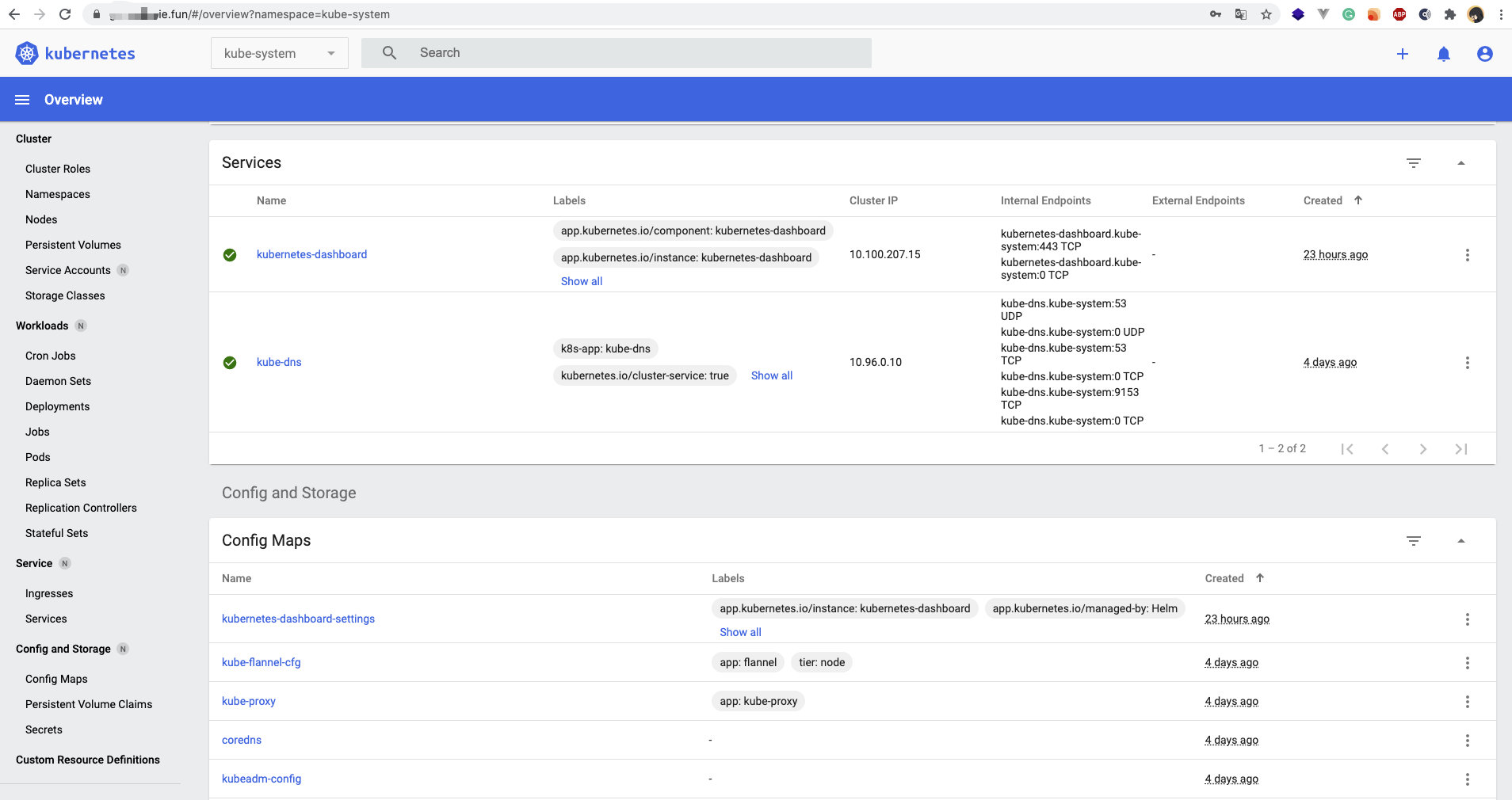
Task: Open Namespaces in sidebar
Action: [58, 194]
